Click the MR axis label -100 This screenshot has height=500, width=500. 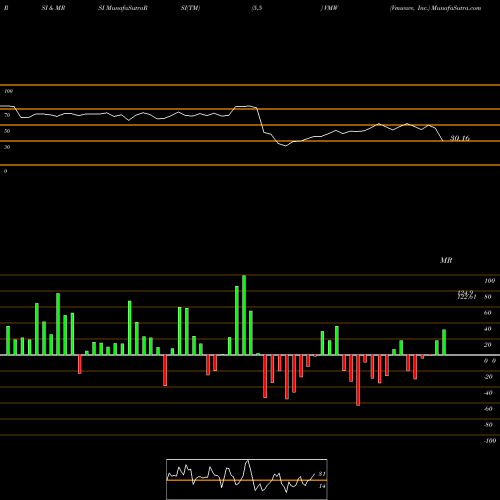pos(490,441)
